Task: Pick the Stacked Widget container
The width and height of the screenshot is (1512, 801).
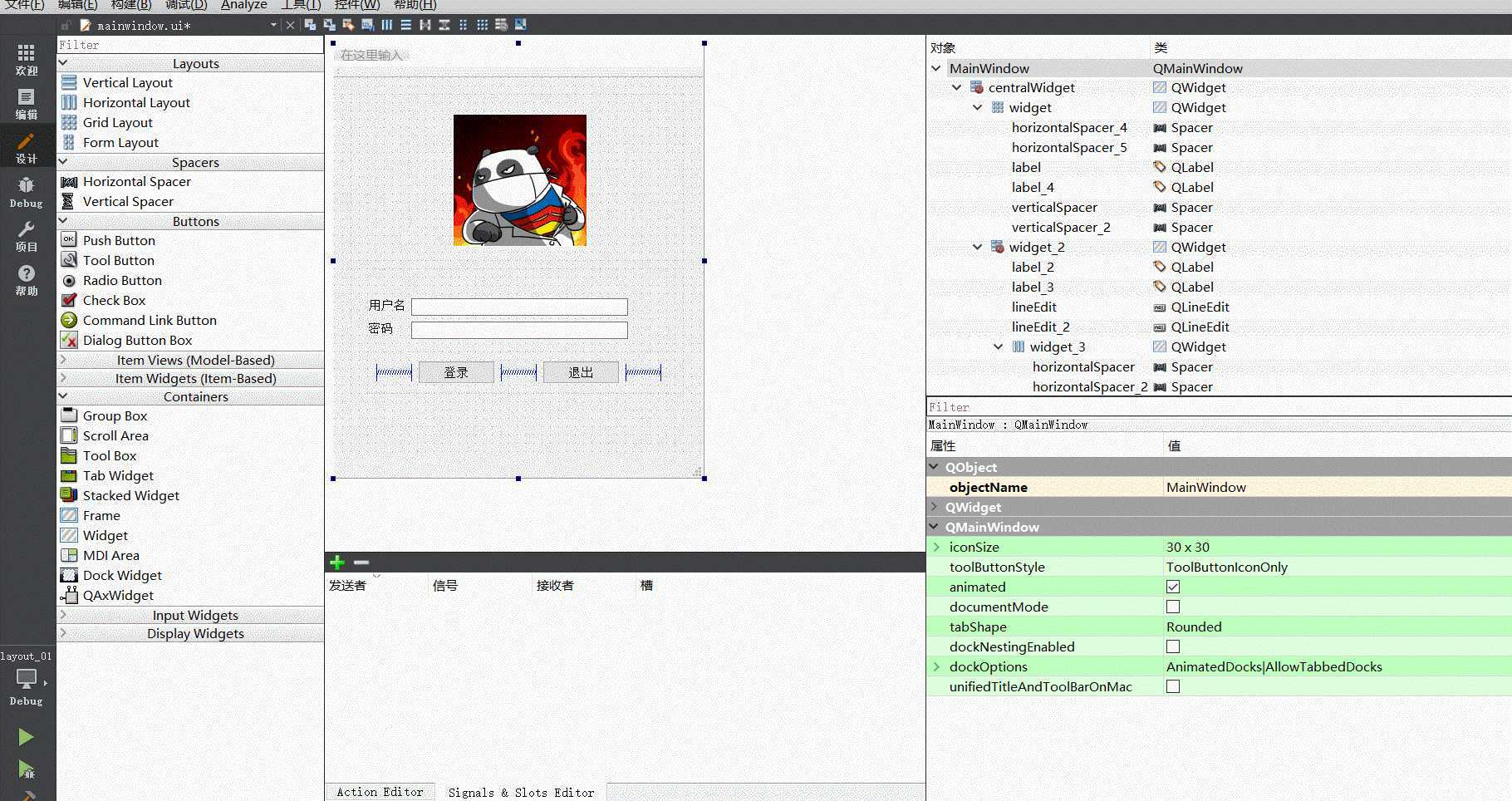Action: pyautogui.click(x=131, y=495)
